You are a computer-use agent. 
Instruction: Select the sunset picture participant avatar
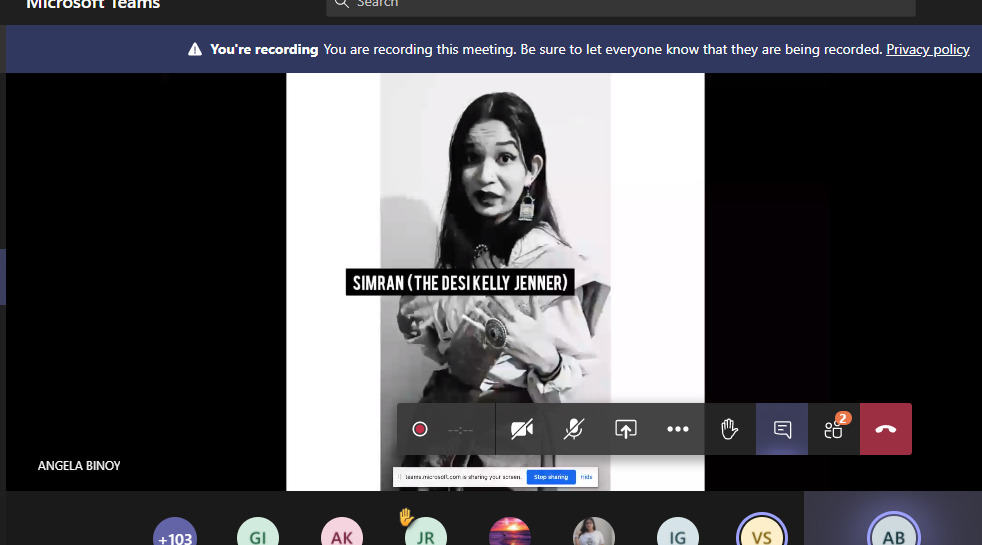(x=509, y=534)
